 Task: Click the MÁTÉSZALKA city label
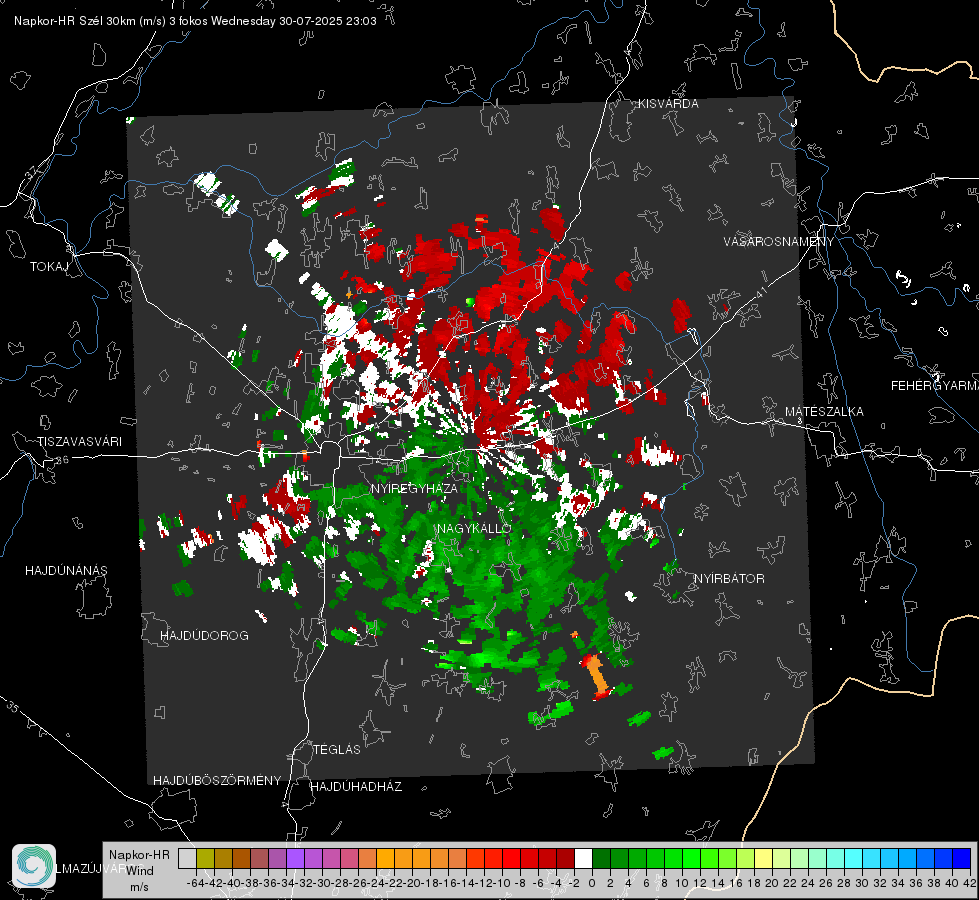pyautogui.click(x=824, y=412)
